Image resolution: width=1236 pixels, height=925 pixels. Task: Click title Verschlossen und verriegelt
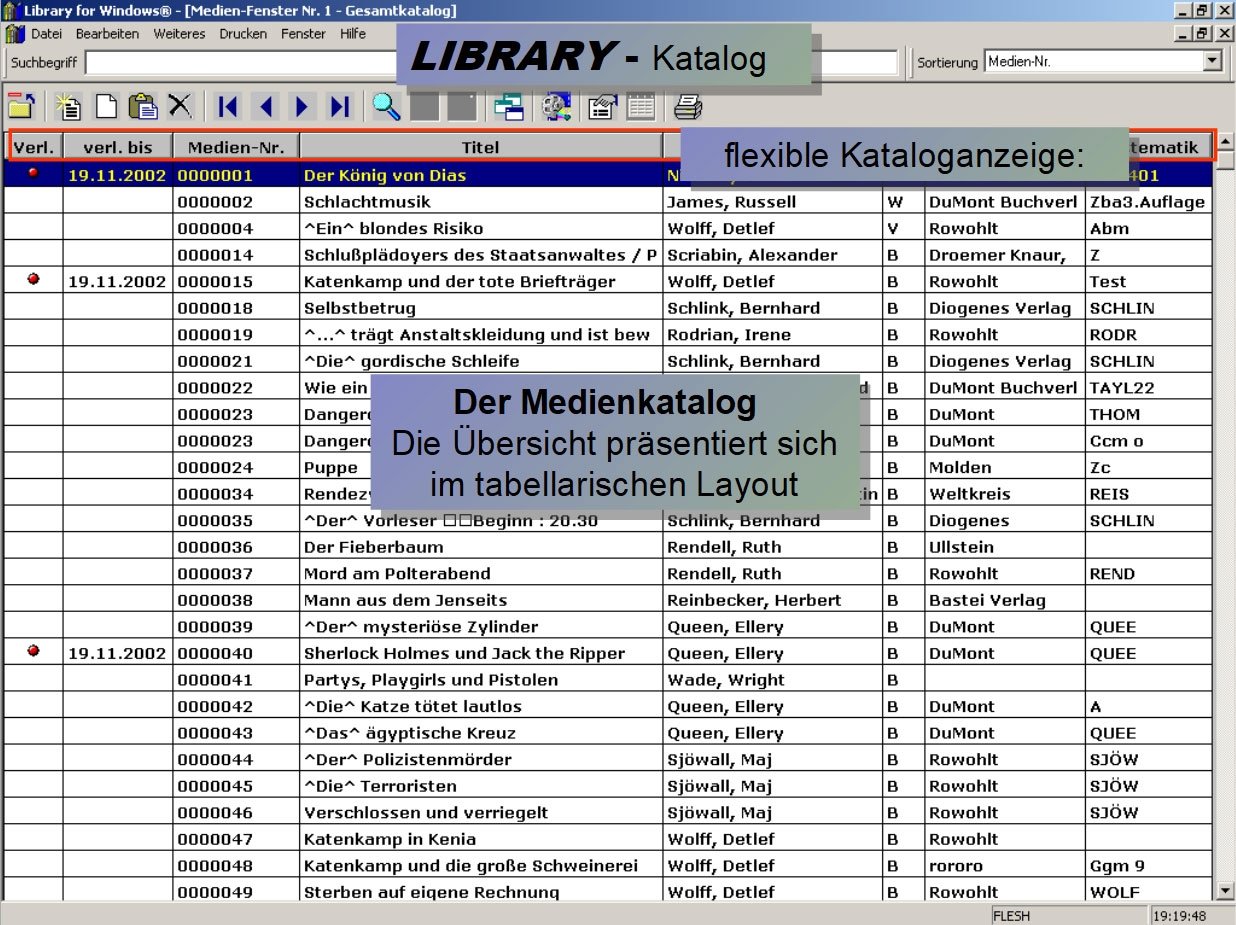(426, 812)
